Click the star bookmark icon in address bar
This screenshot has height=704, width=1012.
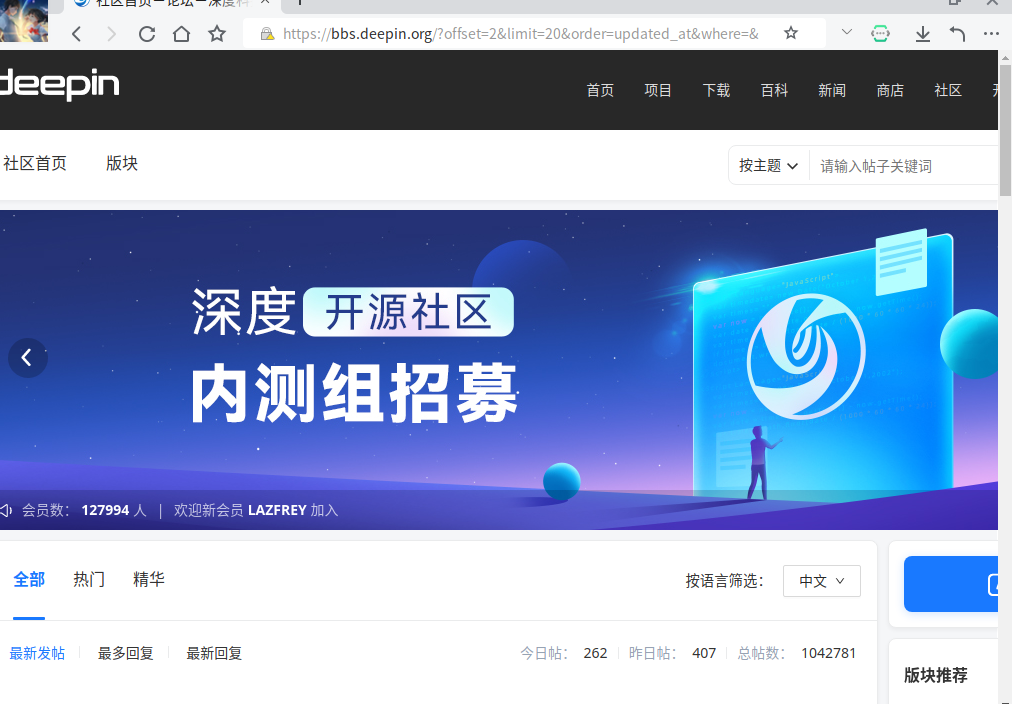pos(790,33)
